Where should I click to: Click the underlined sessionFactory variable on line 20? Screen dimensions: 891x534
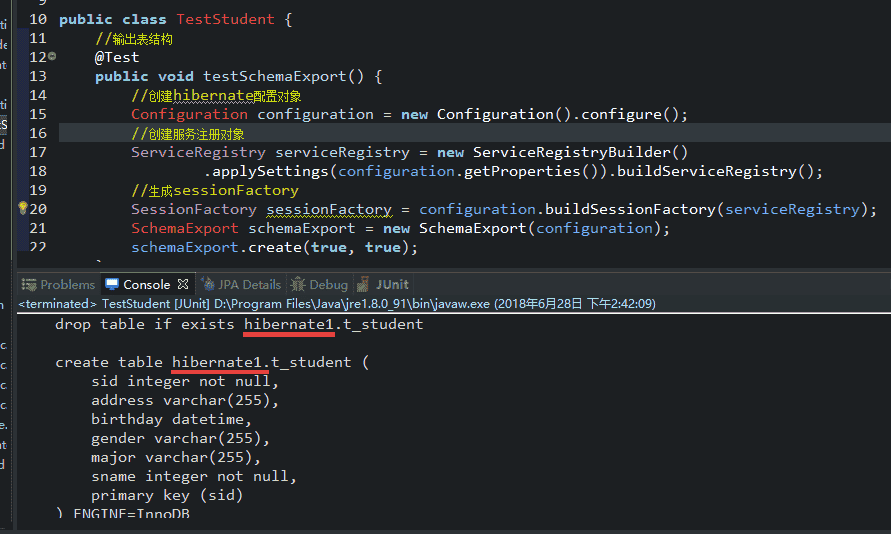pyautogui.click(x=329, y=210)
